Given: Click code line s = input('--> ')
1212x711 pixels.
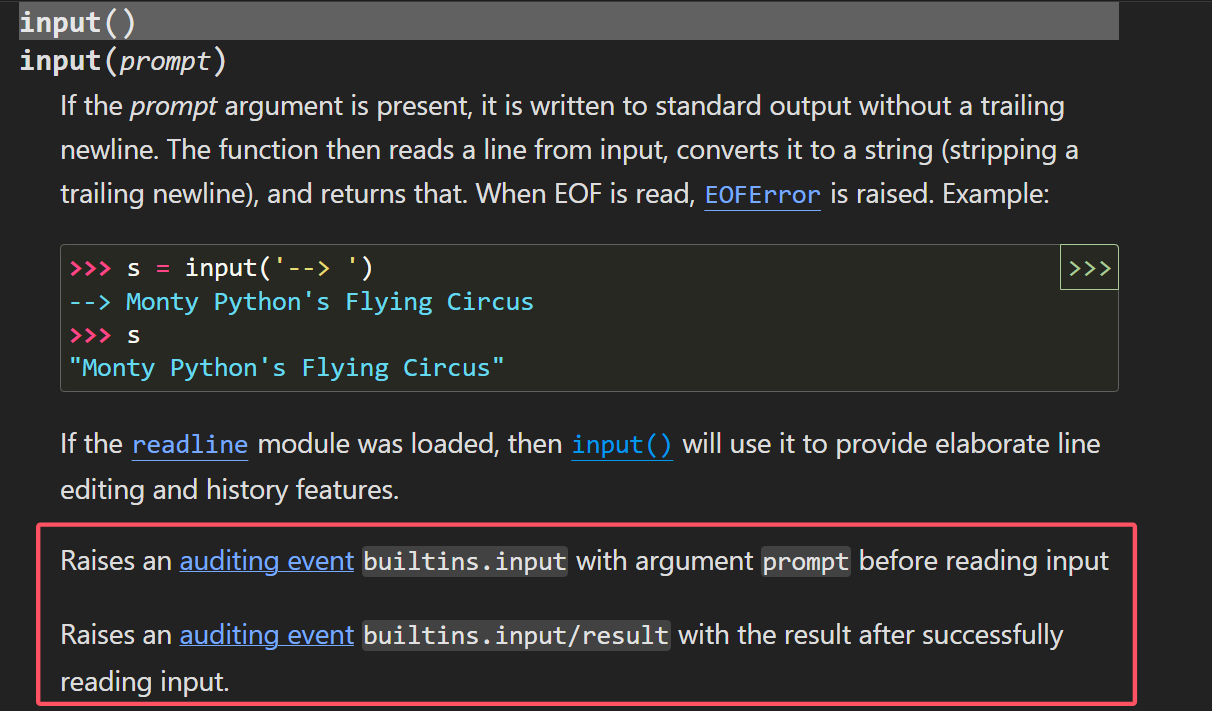Looking at the screenshot, I should pyautogui.click(x=221, y=268).
